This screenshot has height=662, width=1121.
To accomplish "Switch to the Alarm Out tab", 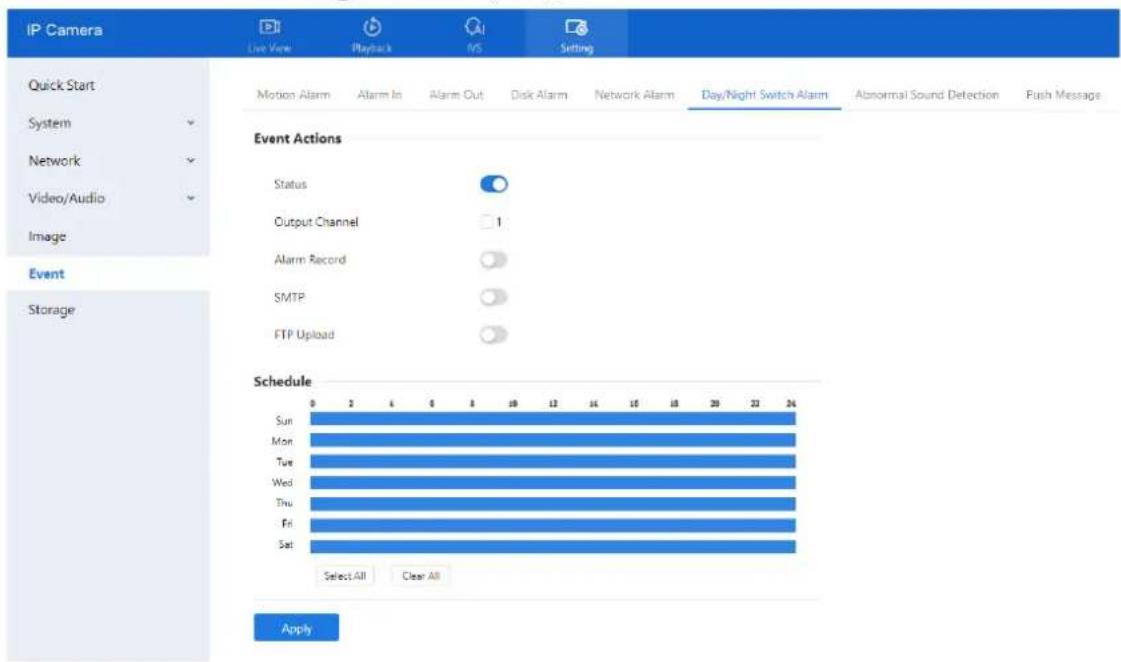I will coord(456,94).
